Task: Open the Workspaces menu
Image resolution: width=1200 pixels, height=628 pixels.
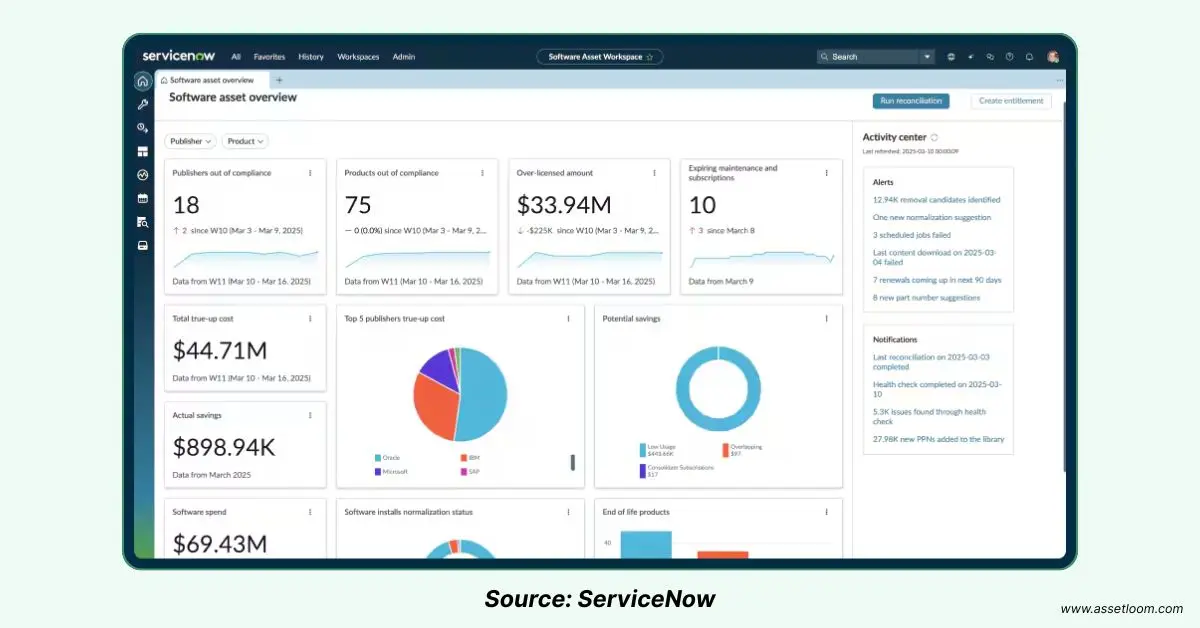Action: tap(358, 57)
